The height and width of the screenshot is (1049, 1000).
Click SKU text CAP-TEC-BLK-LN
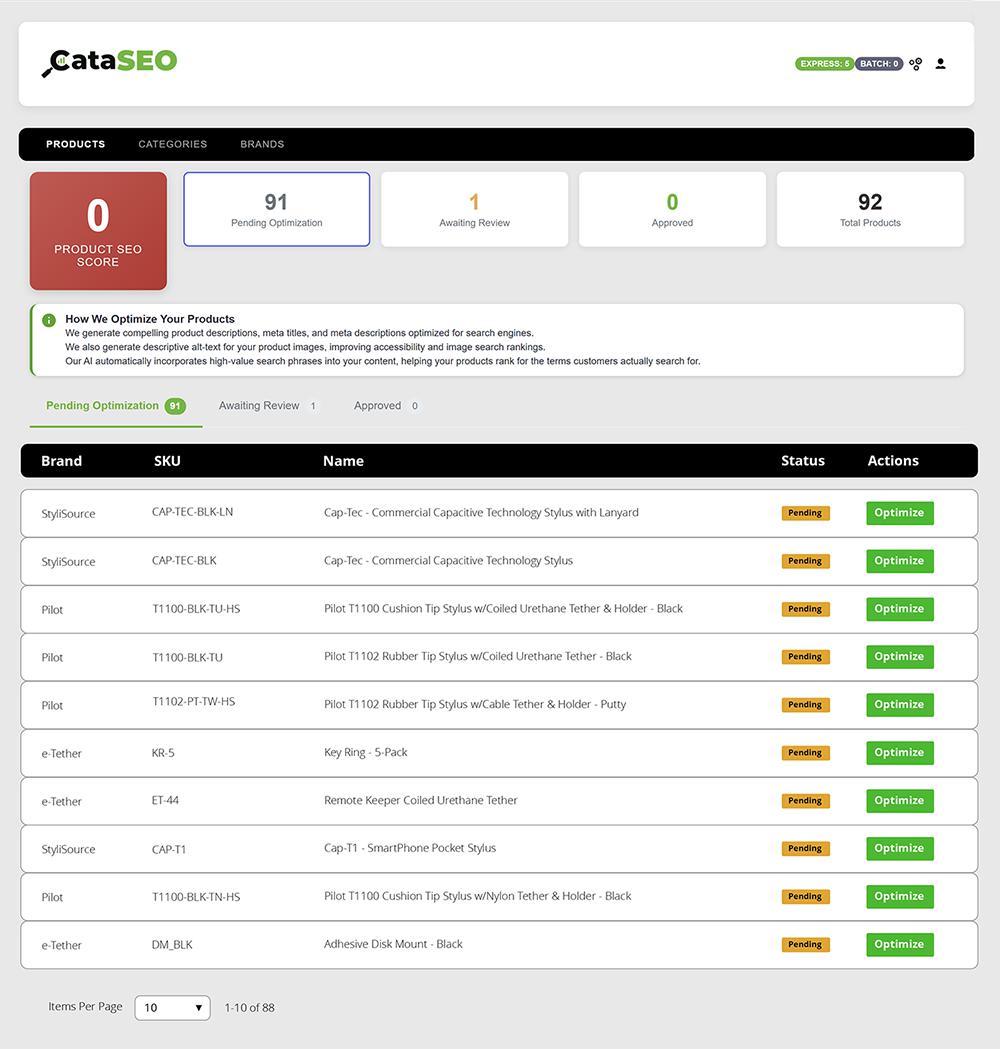point(193,512)
